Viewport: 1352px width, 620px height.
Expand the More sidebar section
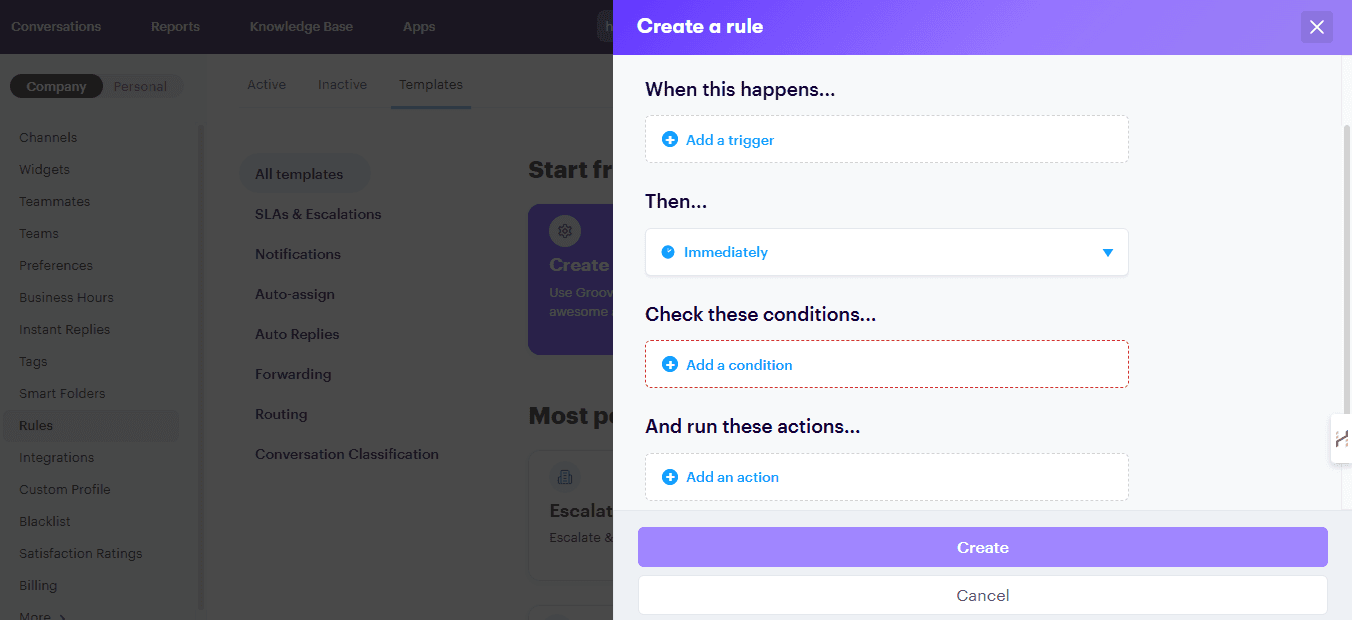point(42,615)
